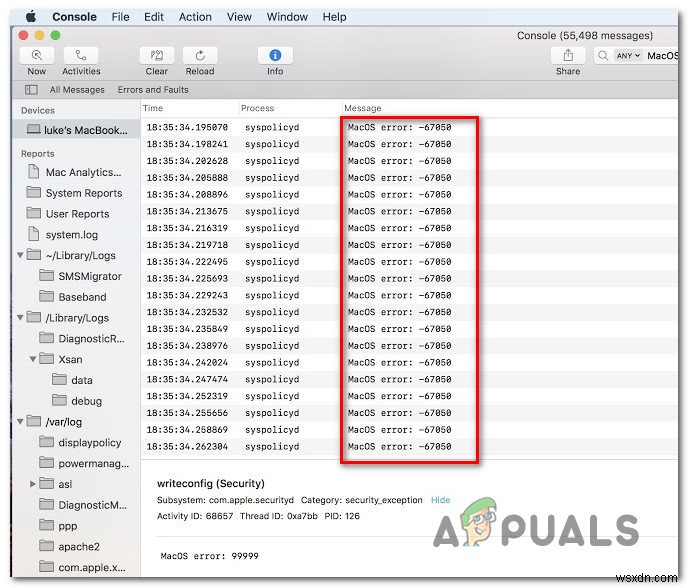Open system.log file
The height and width of the screenshot is (588, 689).
62,234
